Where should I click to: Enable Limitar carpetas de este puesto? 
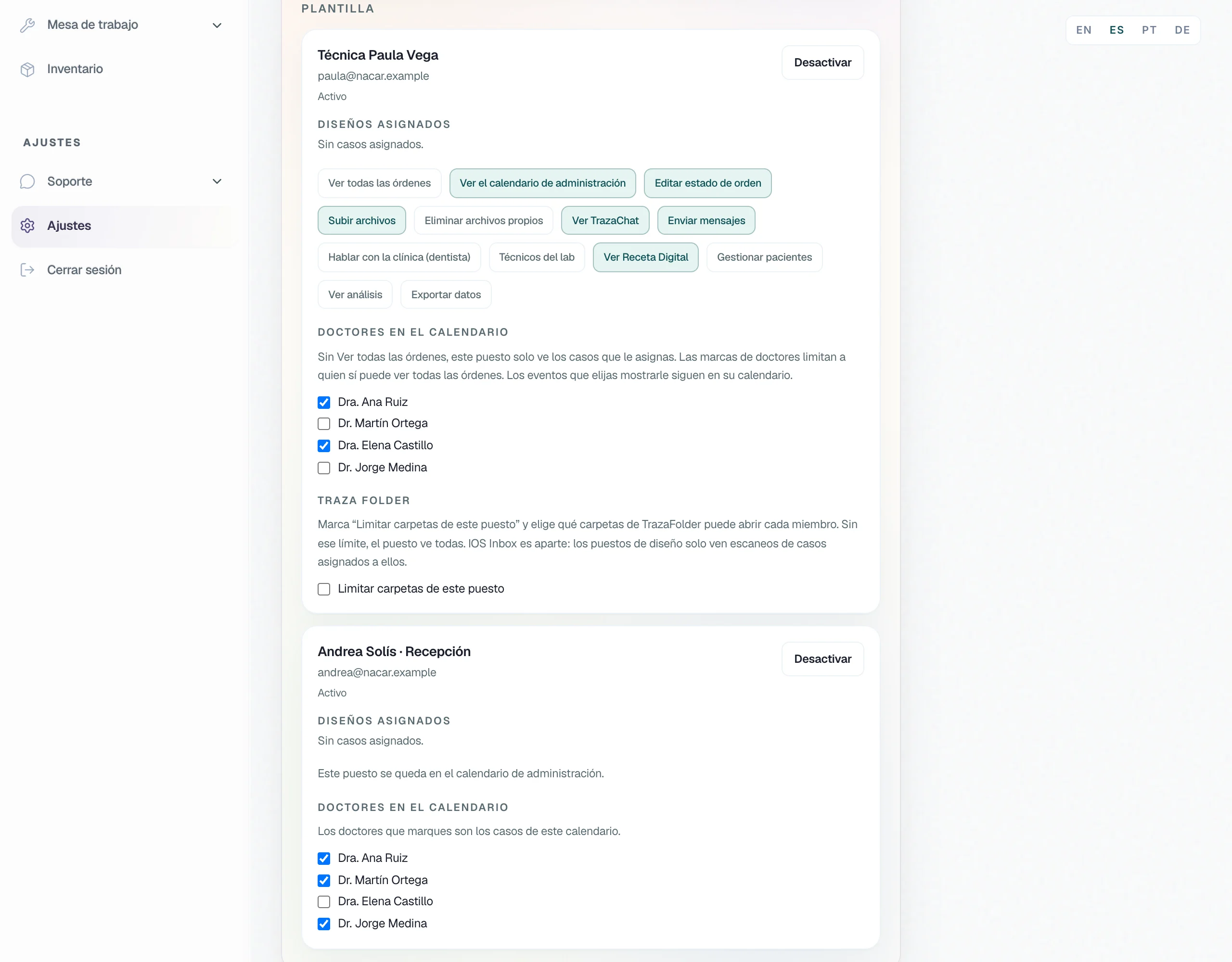coord(324,589)
